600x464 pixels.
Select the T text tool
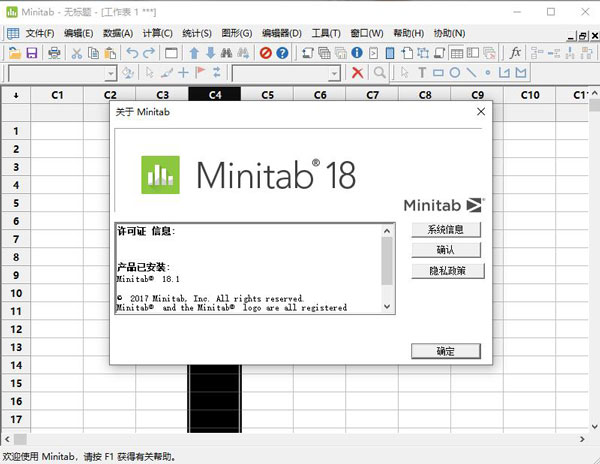point(422,73)
